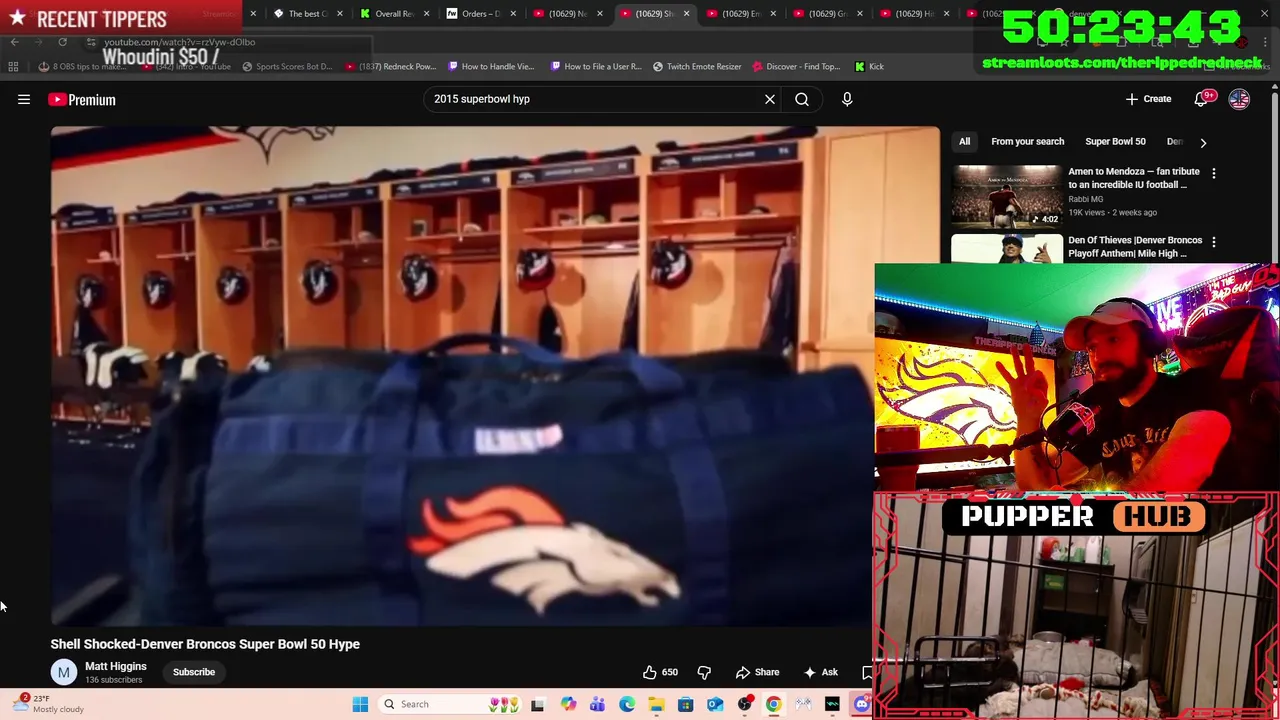
Task: Launch Microsoft Teams from taskbar
Action: click(597, 704)
